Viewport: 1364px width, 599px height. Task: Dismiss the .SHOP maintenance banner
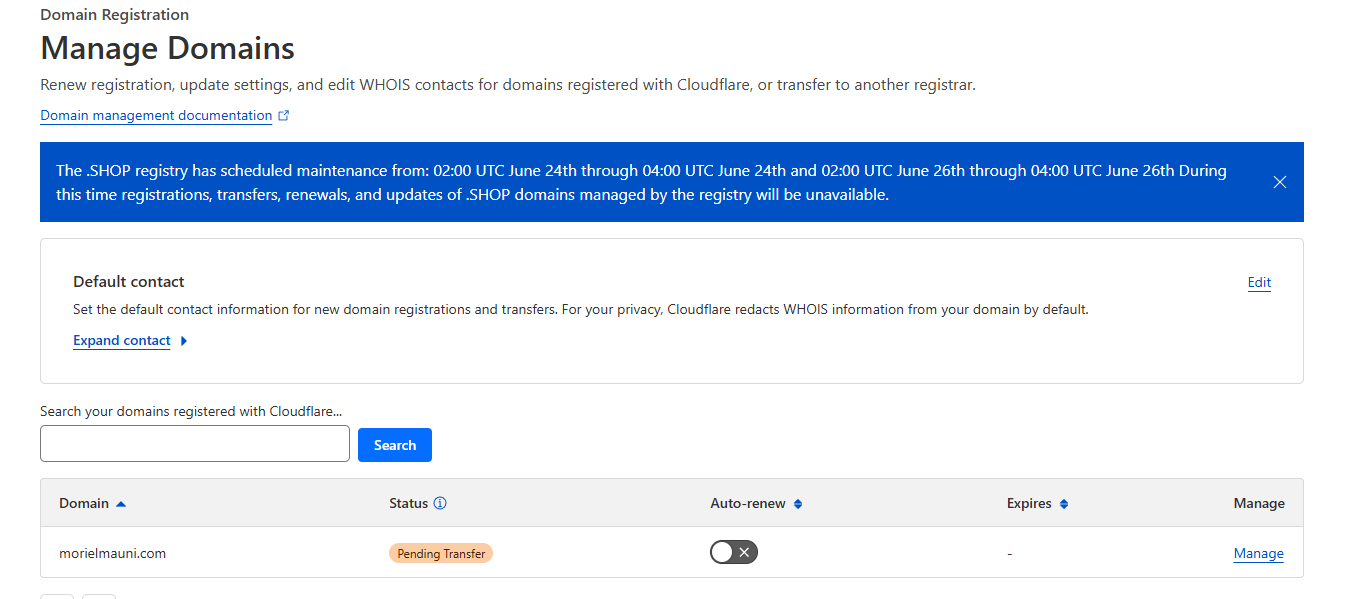(x=1280, y=182)
